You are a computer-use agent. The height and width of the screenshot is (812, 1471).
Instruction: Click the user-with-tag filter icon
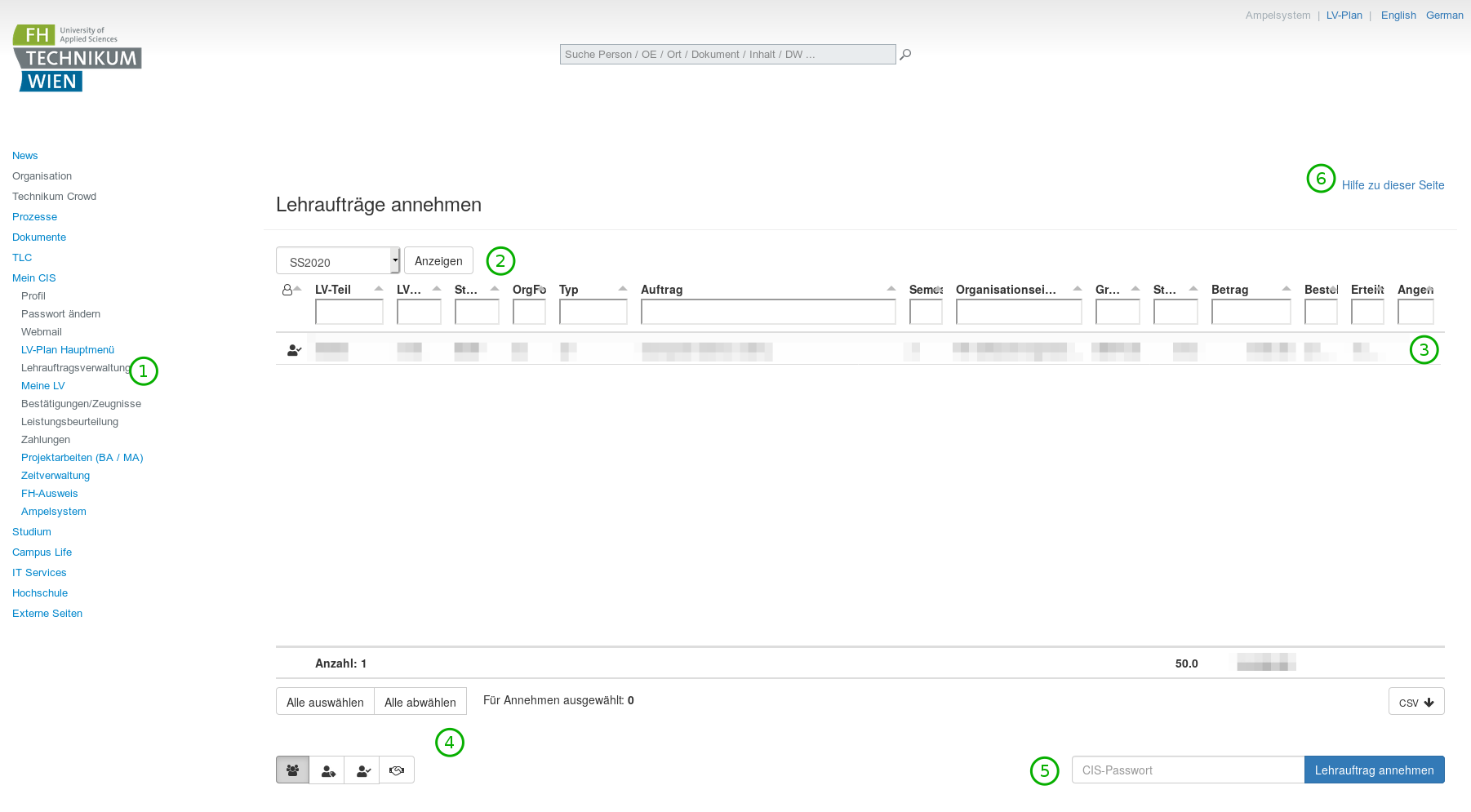327,770
